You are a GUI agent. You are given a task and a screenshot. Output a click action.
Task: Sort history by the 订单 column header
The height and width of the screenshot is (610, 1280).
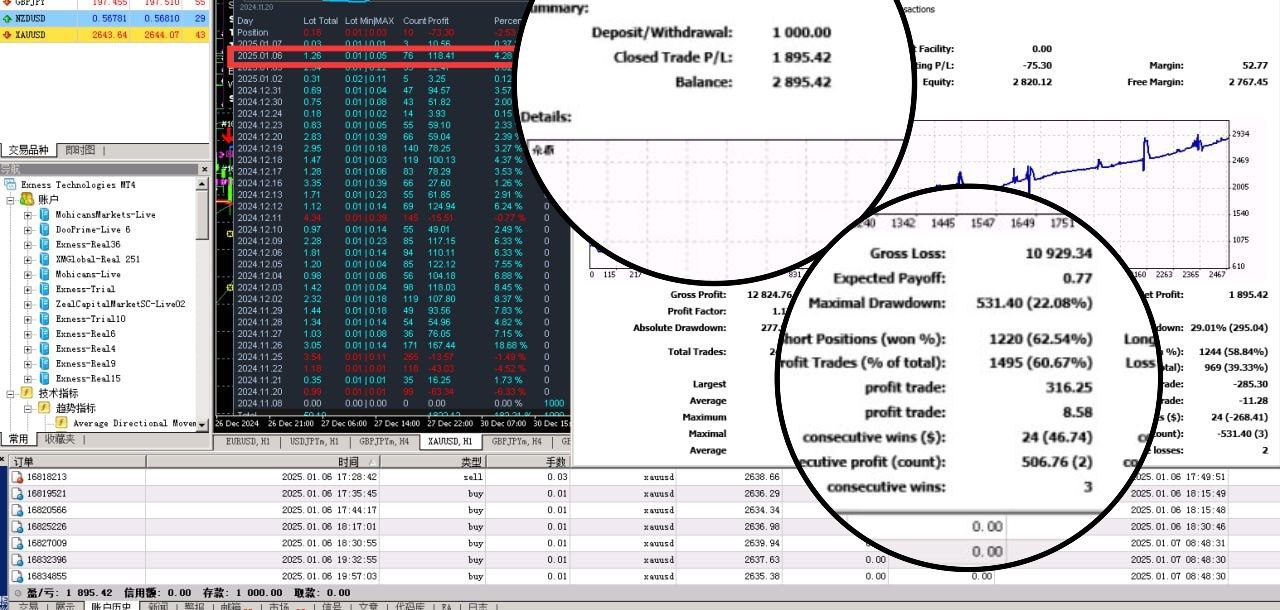pos(75,462)
